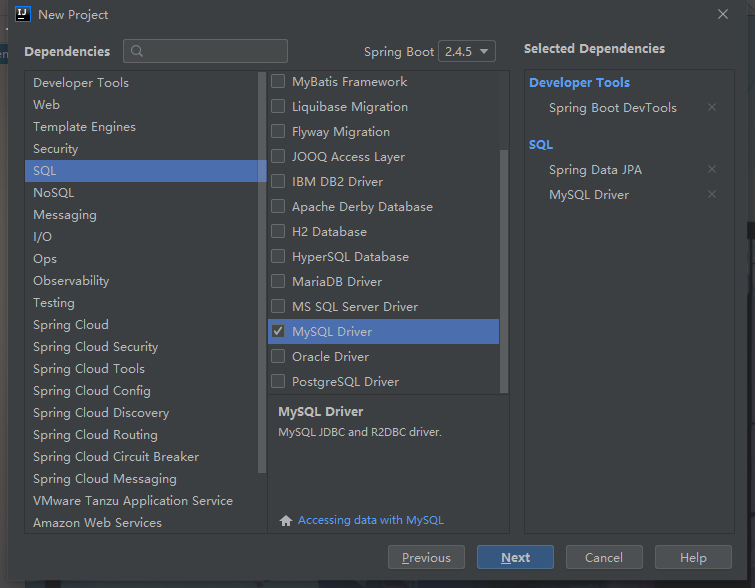Click the home icon beside the guide link
Image resolution: width=755 pixels, height=588 pixels.
286,520
